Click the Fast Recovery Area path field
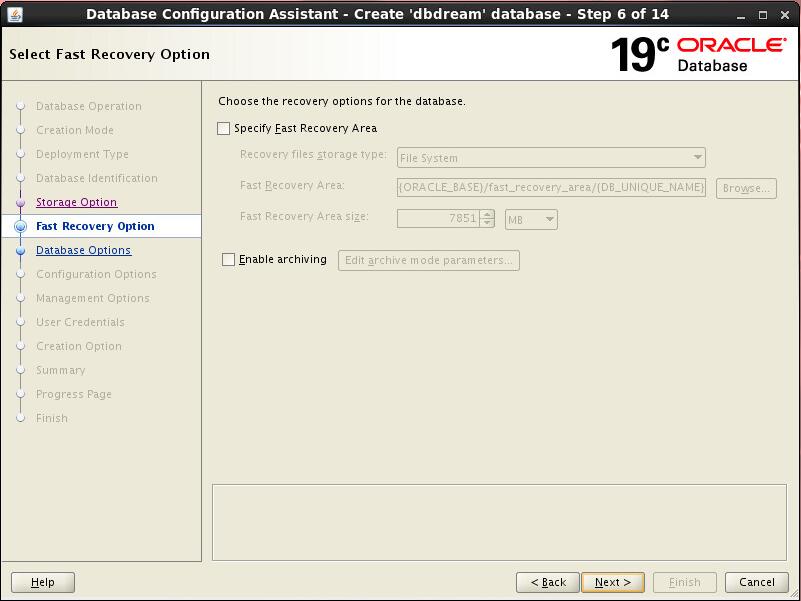801x601 pixels. point(551,187)
